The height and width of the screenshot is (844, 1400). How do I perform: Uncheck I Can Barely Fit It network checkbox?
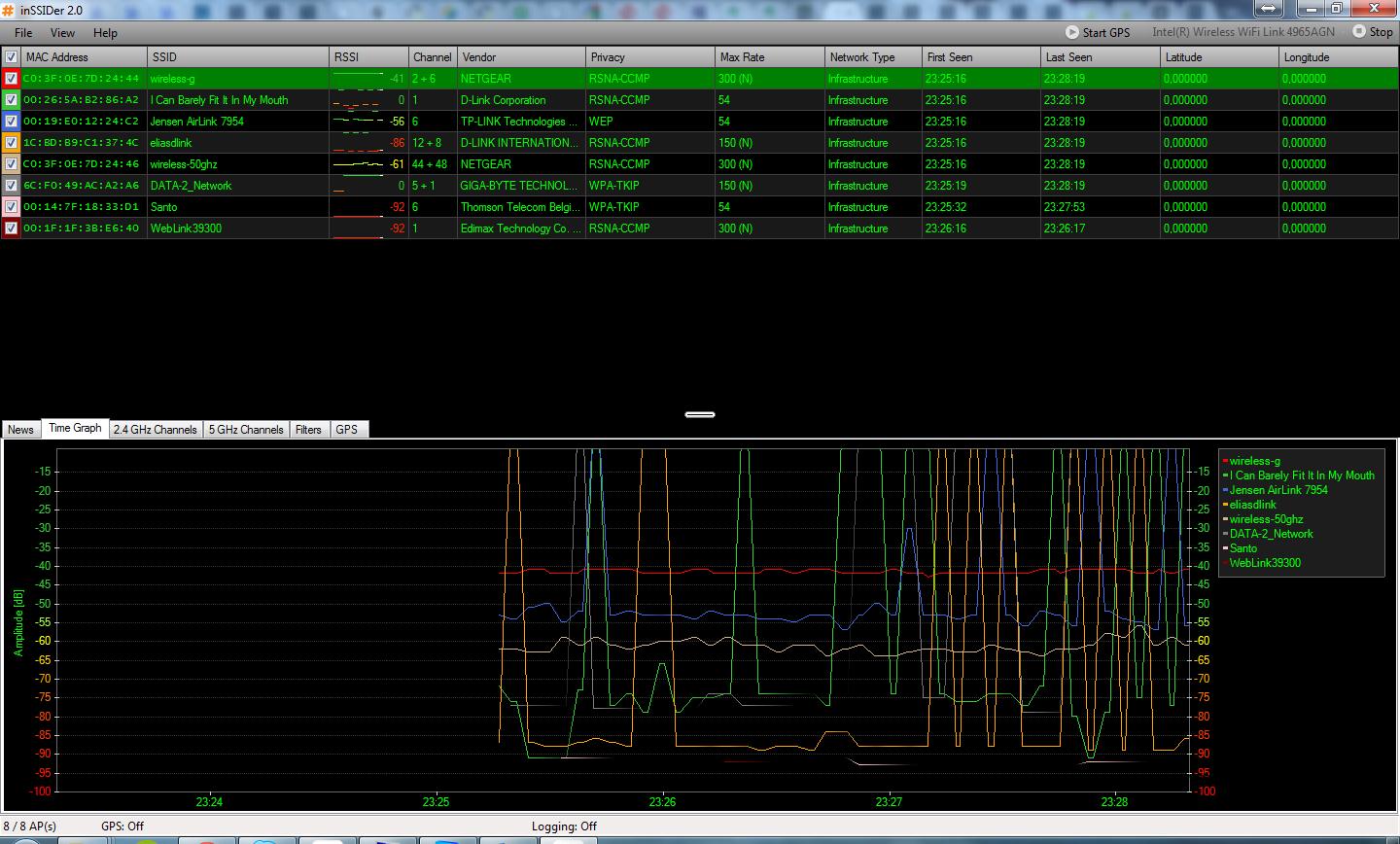pyautogui.click(x=11, y=100)
